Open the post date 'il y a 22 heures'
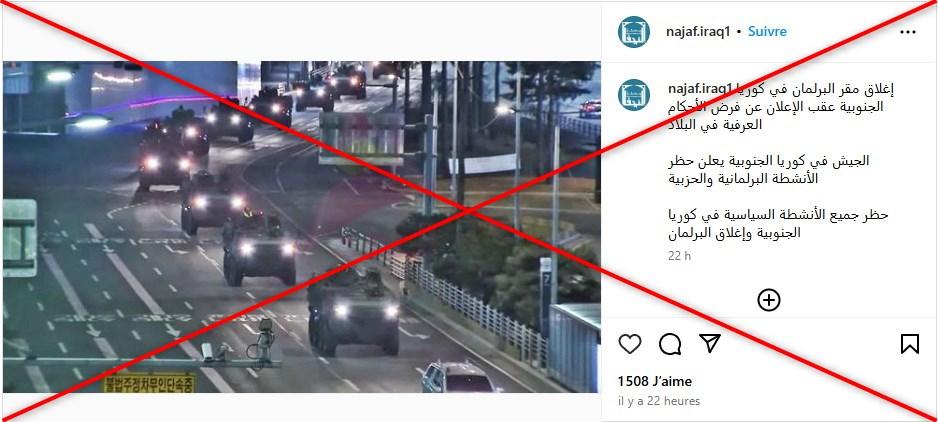The image size is (938, 422). pos(659,401)
